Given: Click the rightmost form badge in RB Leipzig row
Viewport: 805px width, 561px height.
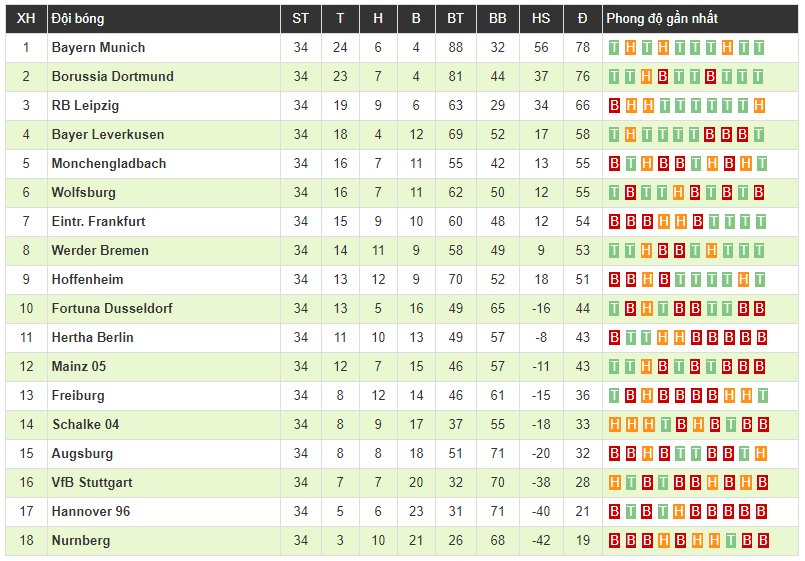Looking at the screenshot, I should pos(760,106).
